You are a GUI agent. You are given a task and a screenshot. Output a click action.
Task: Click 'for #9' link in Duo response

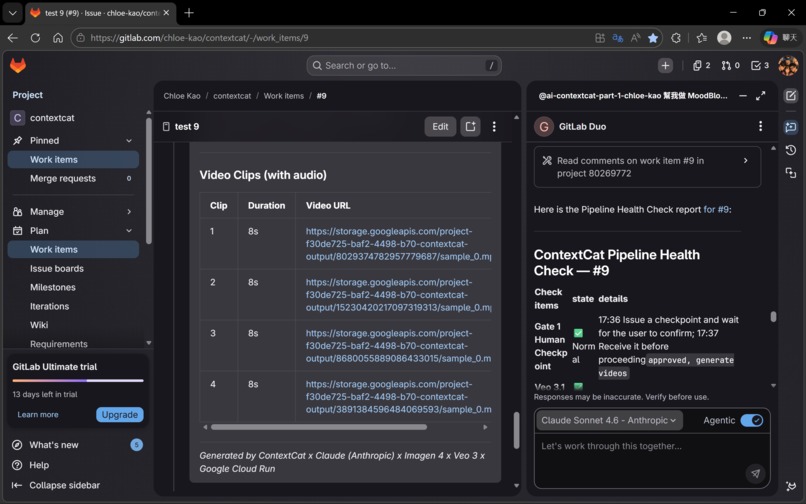[x=717, y=209]
